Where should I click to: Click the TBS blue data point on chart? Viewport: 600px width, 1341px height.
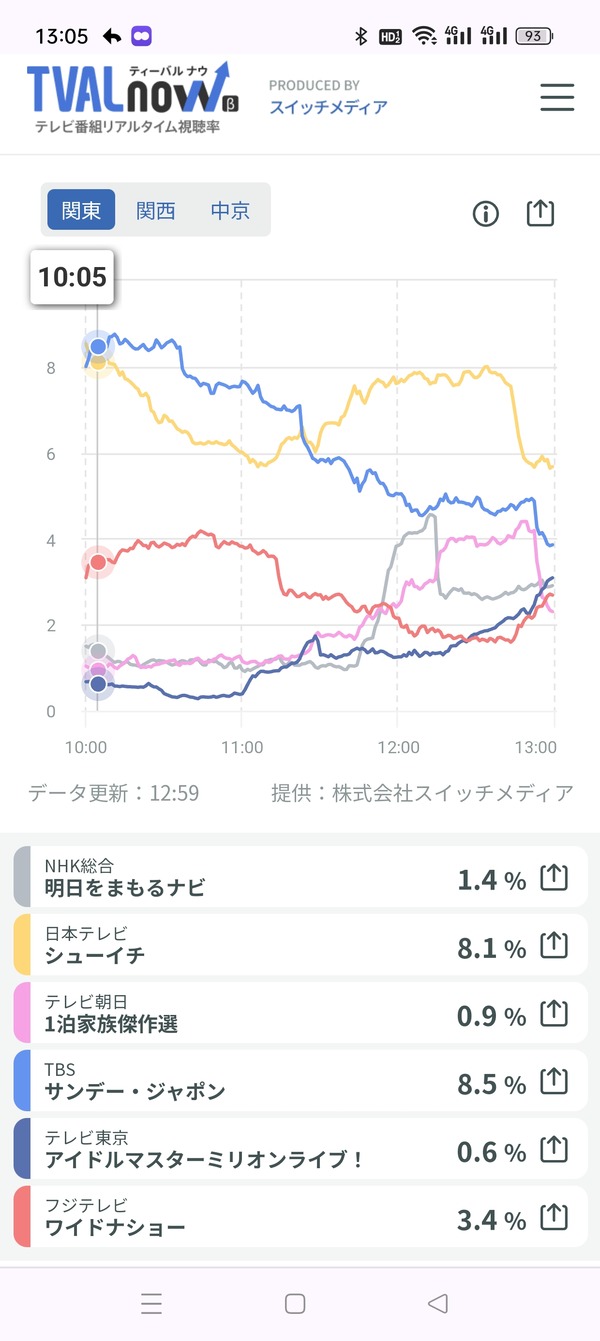(x=98, y=347)
